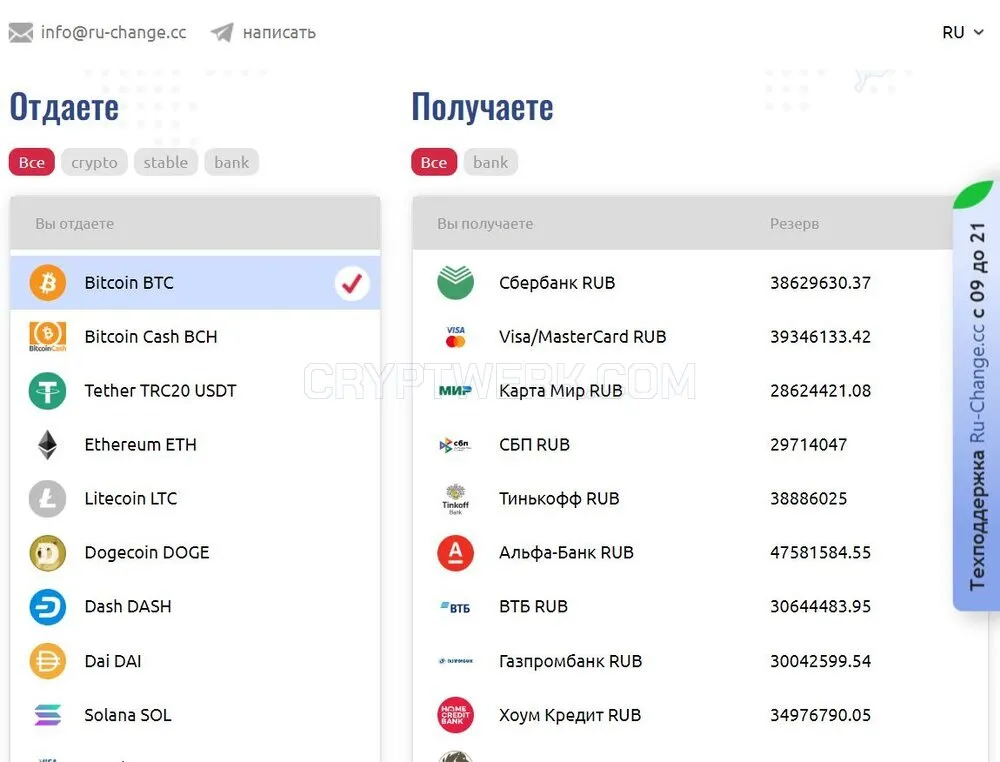
Task: Click the МИР card logo
Action: point(455,390)
